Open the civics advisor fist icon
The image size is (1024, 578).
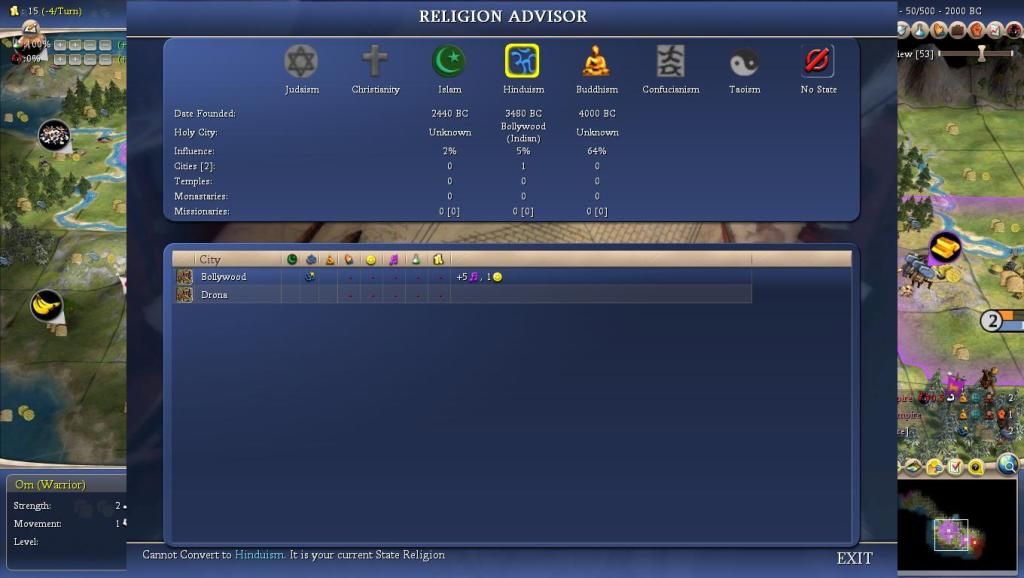(976, 29)
